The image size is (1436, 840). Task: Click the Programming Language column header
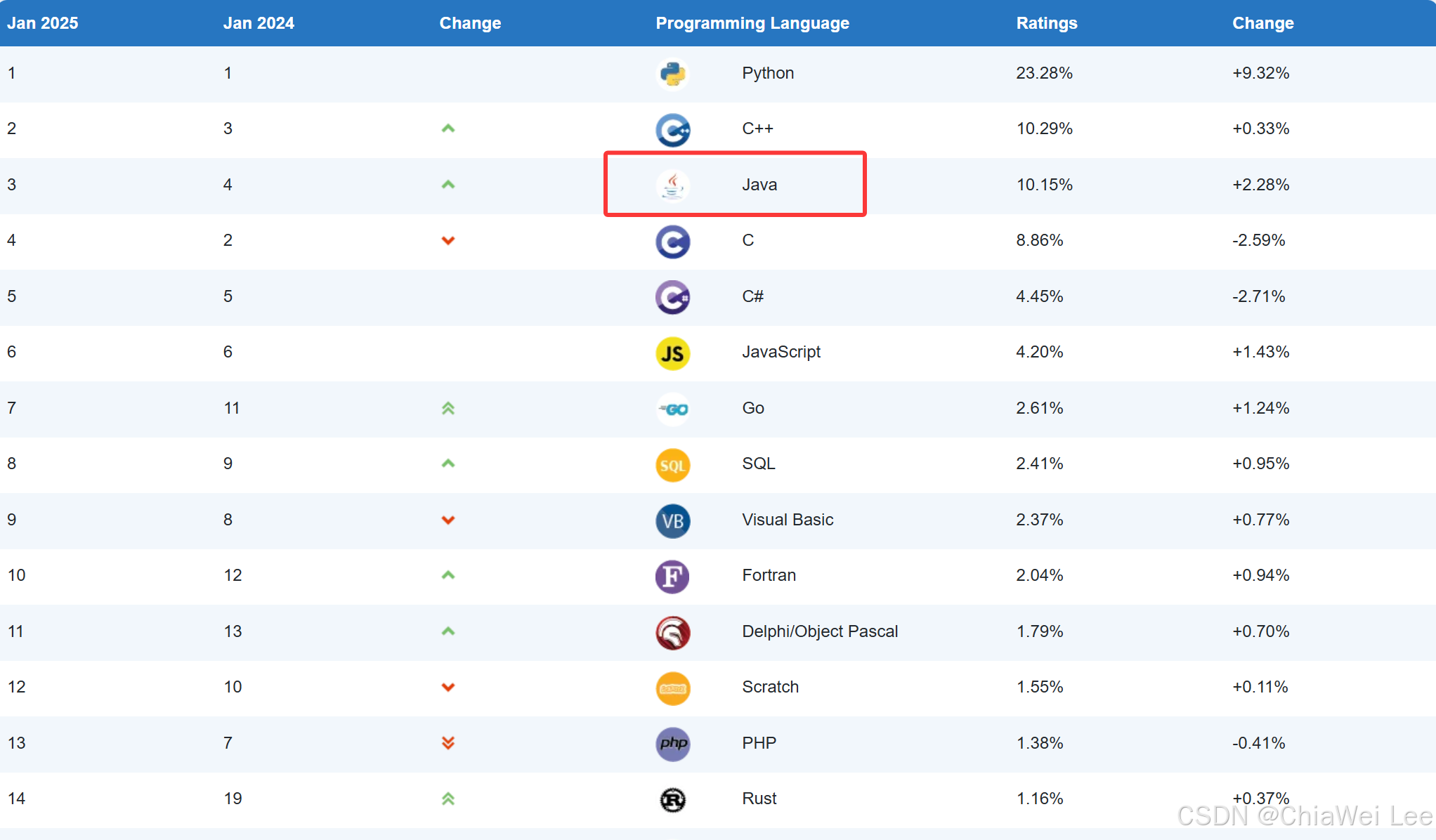[752, 23]
